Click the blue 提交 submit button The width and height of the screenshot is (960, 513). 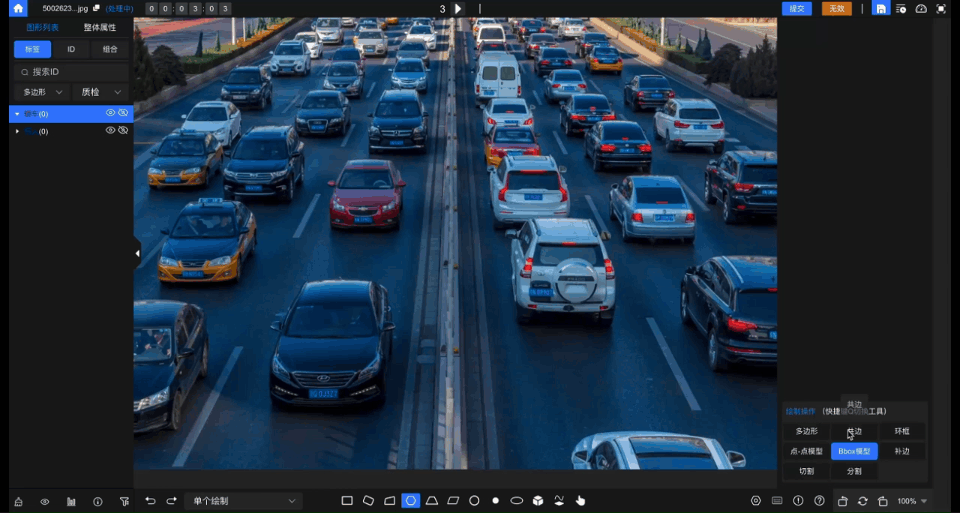[x=797, y=9]
